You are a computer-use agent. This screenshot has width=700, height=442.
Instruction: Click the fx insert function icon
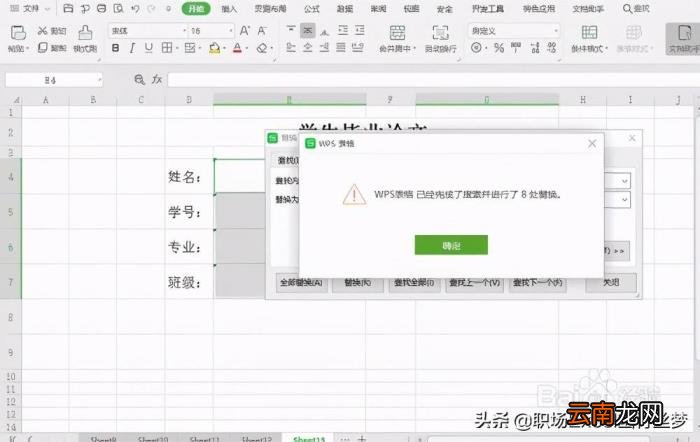(x=157, y=79)
